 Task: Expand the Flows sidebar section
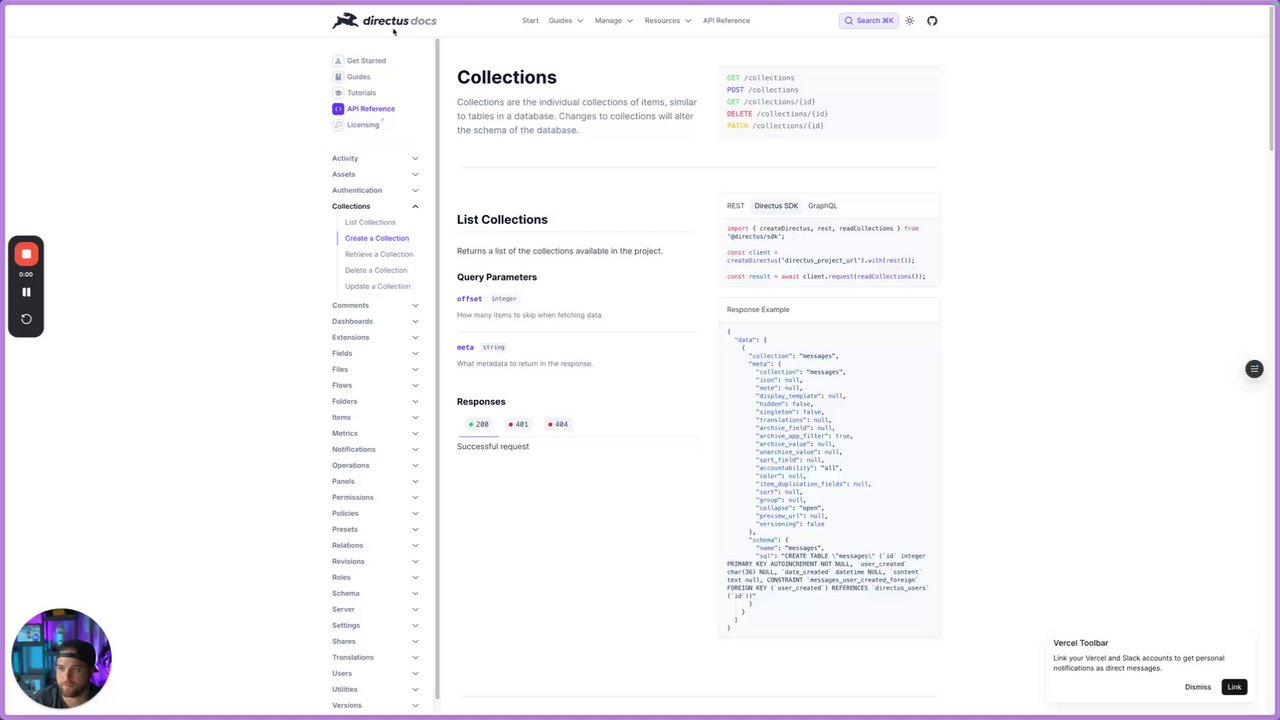click(375, 385)
